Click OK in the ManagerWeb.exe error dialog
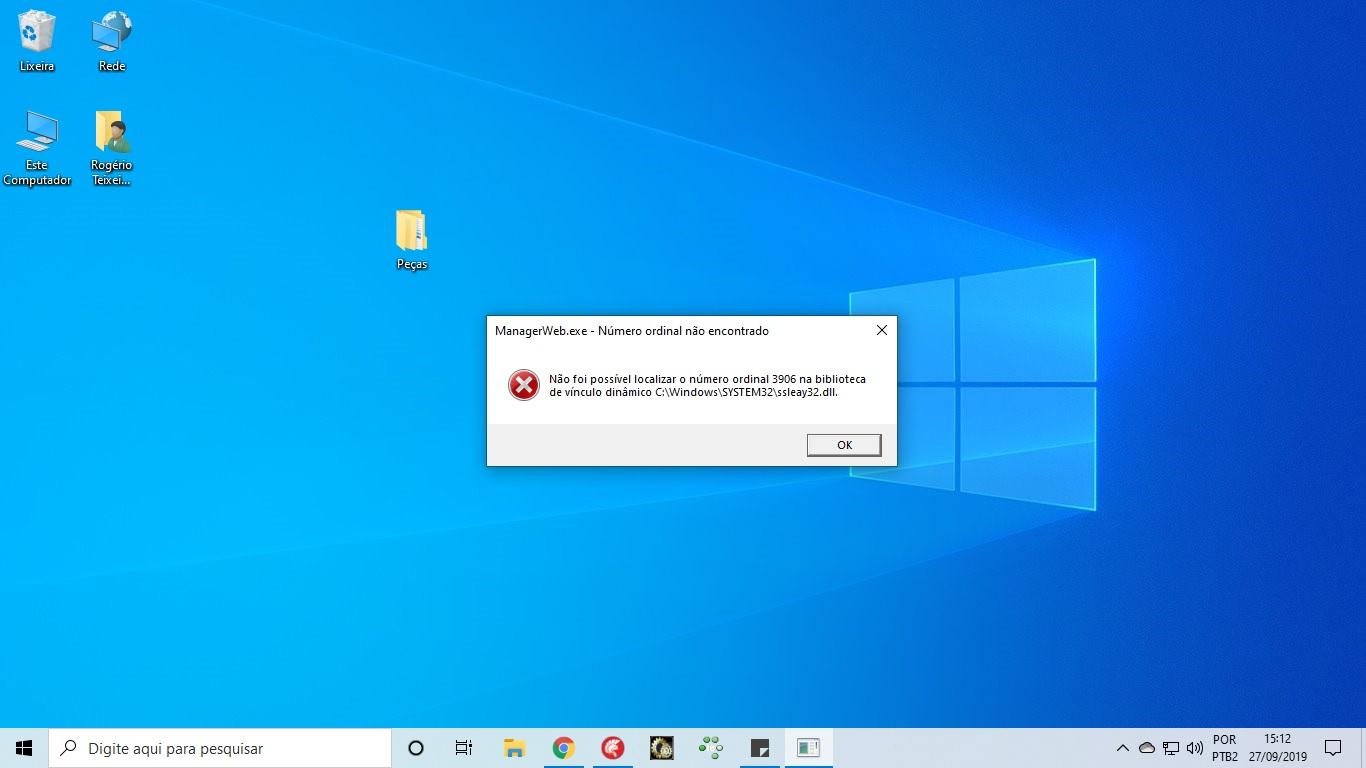This screenshot has height=768, width=1366. coord(844,445)
